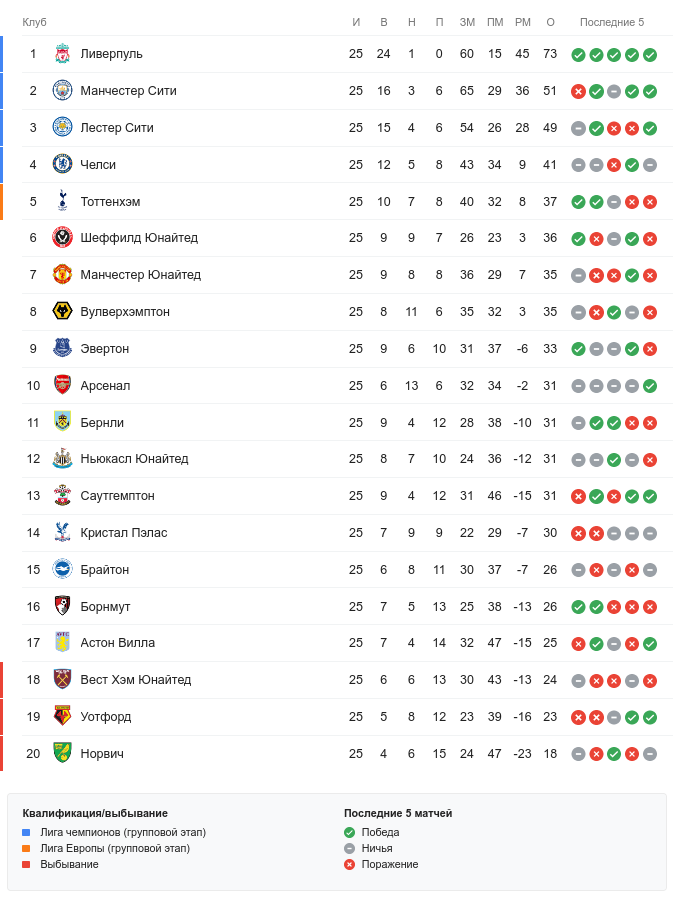Click Liverpool's most recent match result icon
673x897 pixels.
pos(650,55)
